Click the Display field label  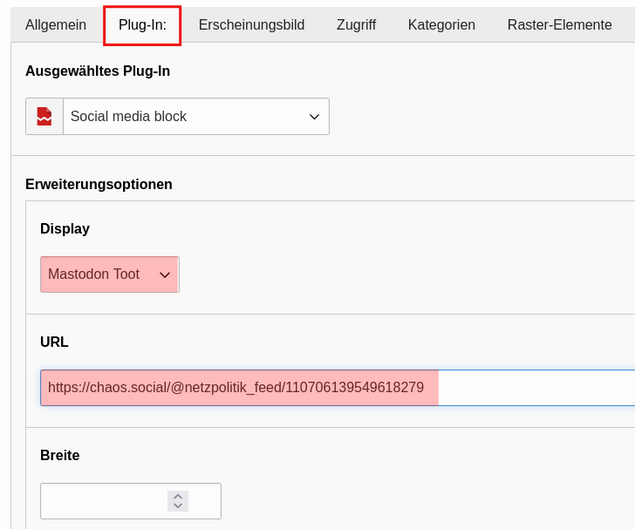[64, 229]
